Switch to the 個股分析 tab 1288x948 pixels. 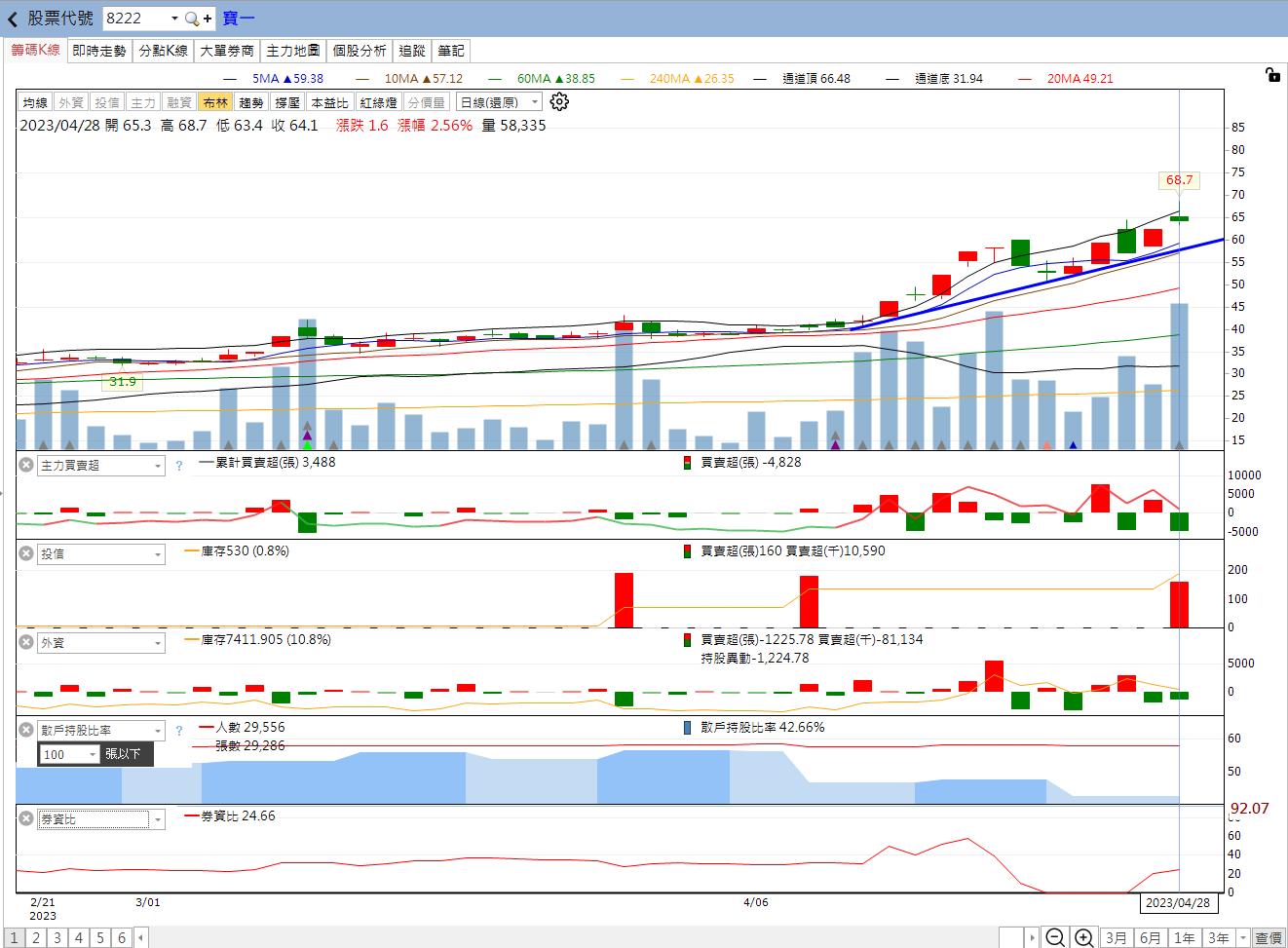coord(360,51)
